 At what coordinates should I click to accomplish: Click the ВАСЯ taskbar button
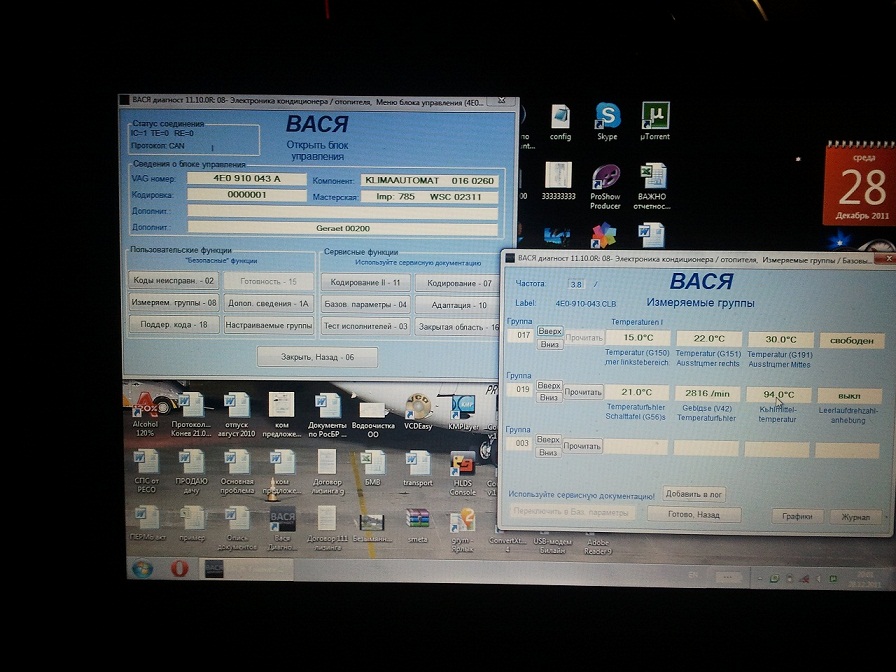pyautogui.click(x=214, y=568)
